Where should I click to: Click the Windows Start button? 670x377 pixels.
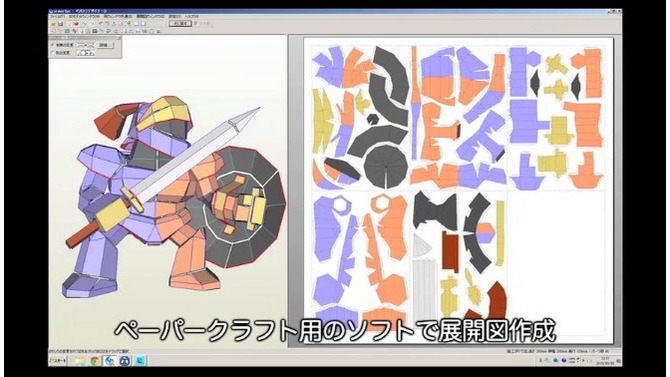click(58, 361)
